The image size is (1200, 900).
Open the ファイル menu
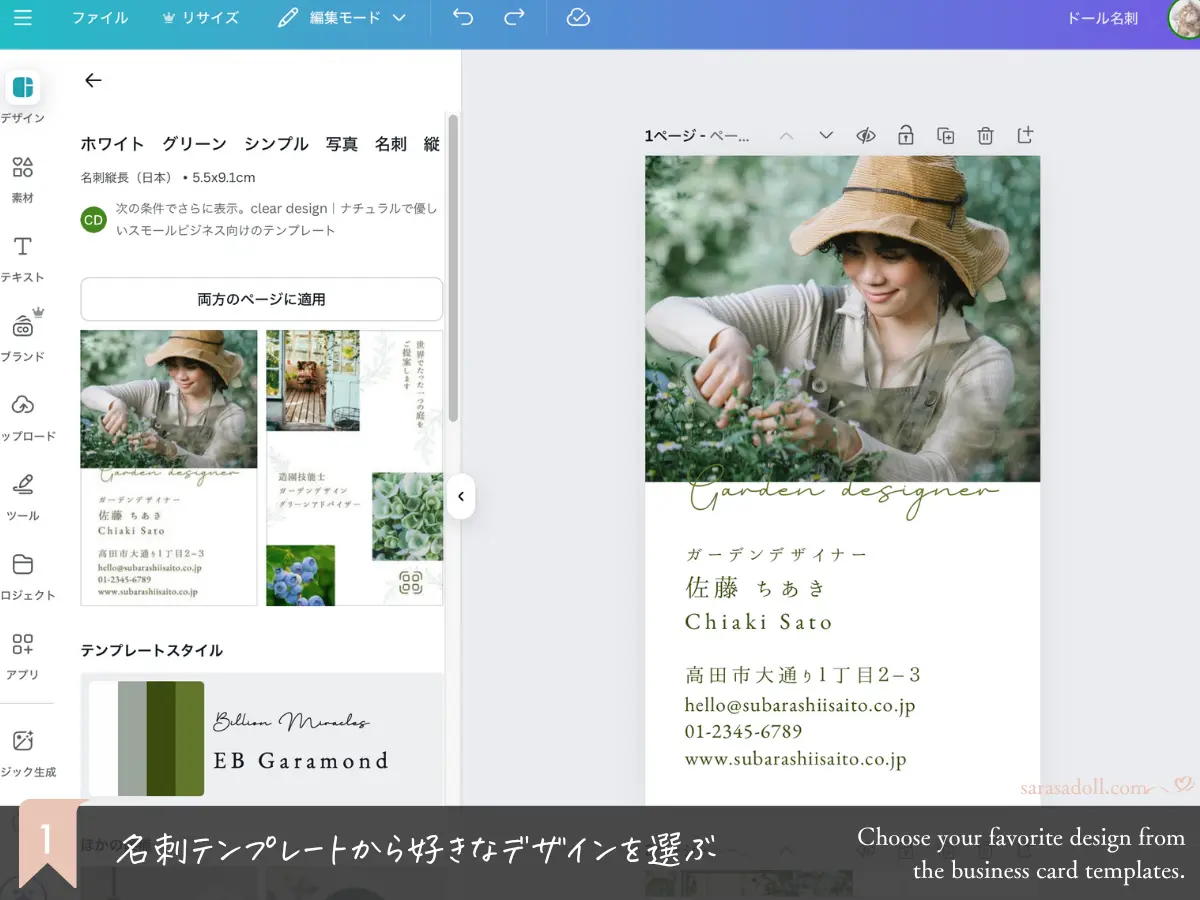[100, 18]
